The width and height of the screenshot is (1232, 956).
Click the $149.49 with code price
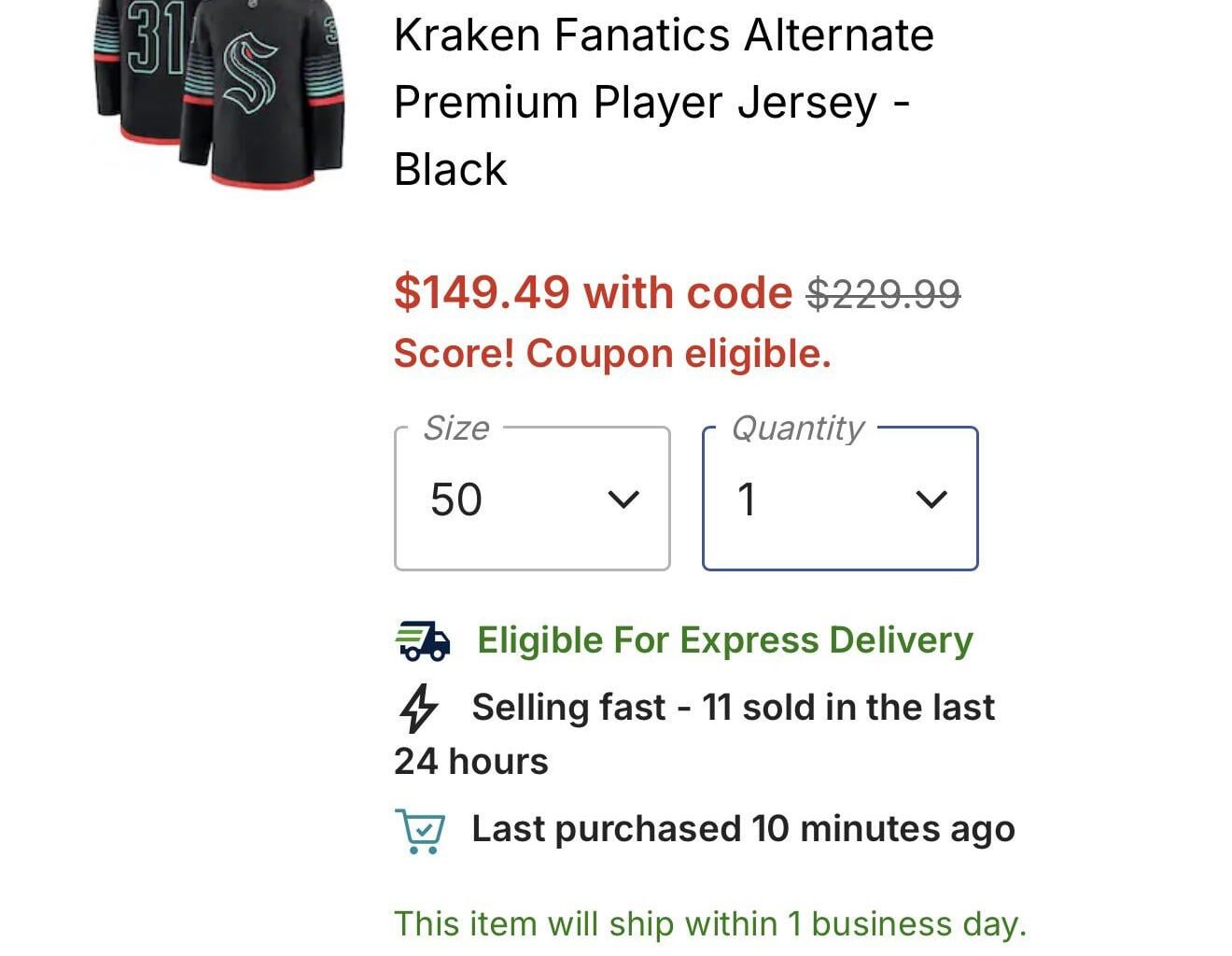coord(593,292)
